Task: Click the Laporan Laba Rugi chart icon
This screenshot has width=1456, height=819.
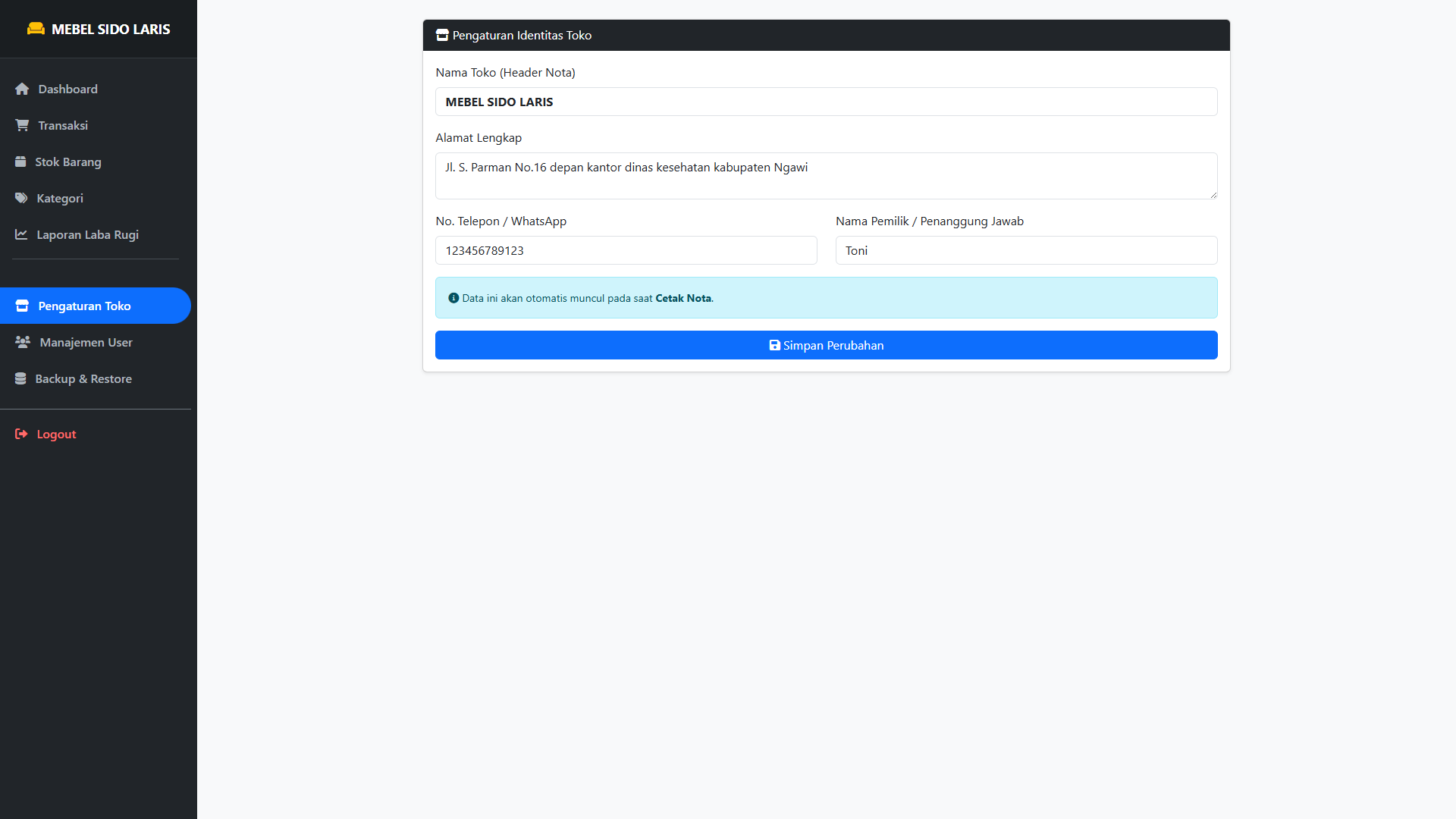Action: tap(21, 234)
